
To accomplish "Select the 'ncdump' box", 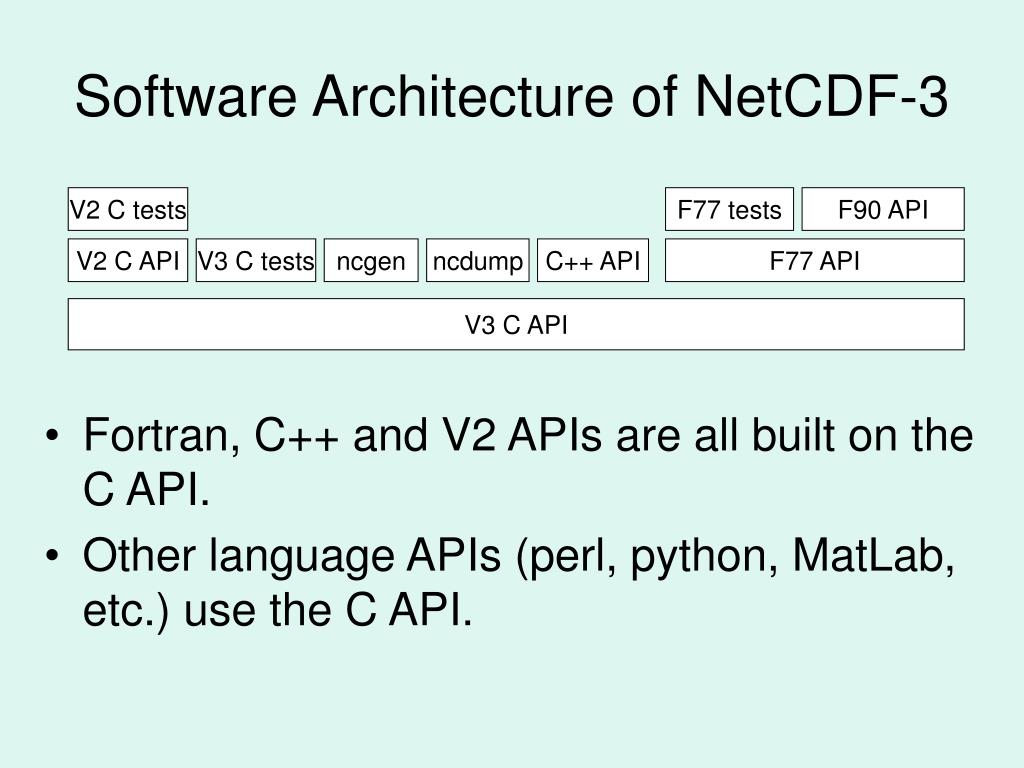I will click(x=477, y=260).
